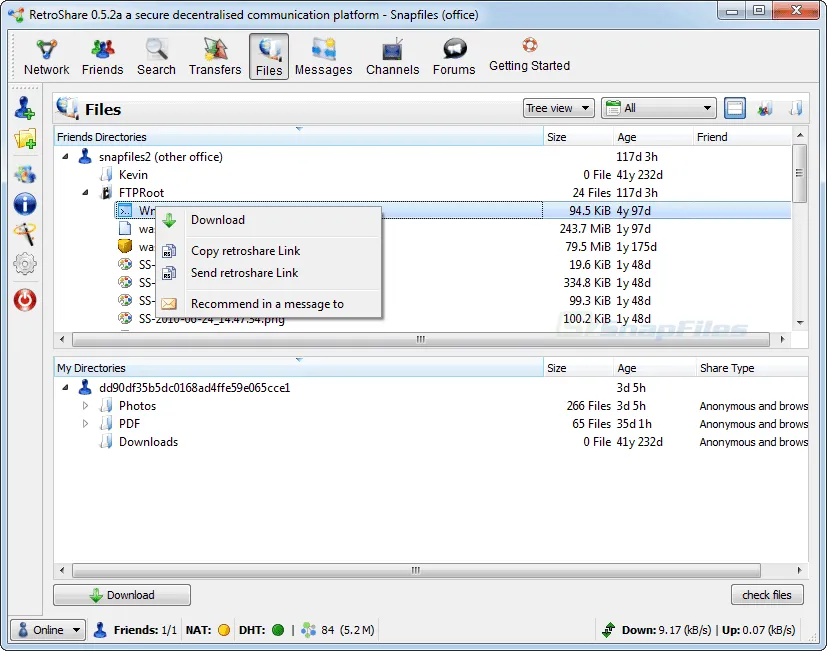Click the 65 Files size cell
This screenshot has height=651, width=827.
coord(591,424)
